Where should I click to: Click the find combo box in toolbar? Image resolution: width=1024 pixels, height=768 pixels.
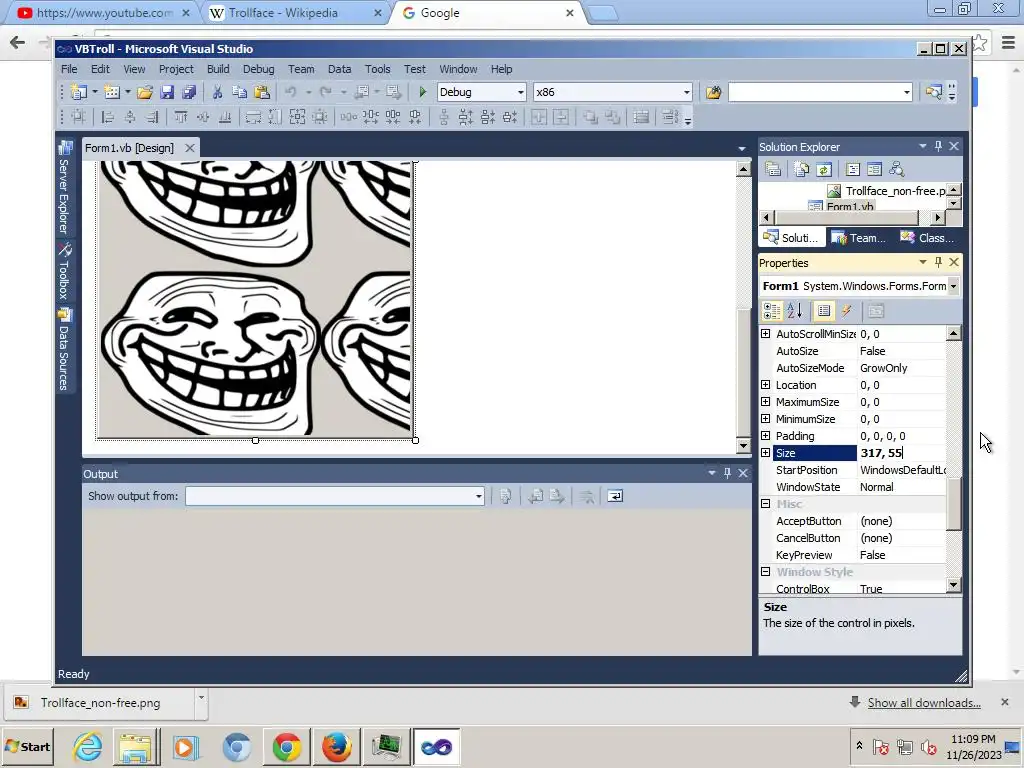[820, 92]
